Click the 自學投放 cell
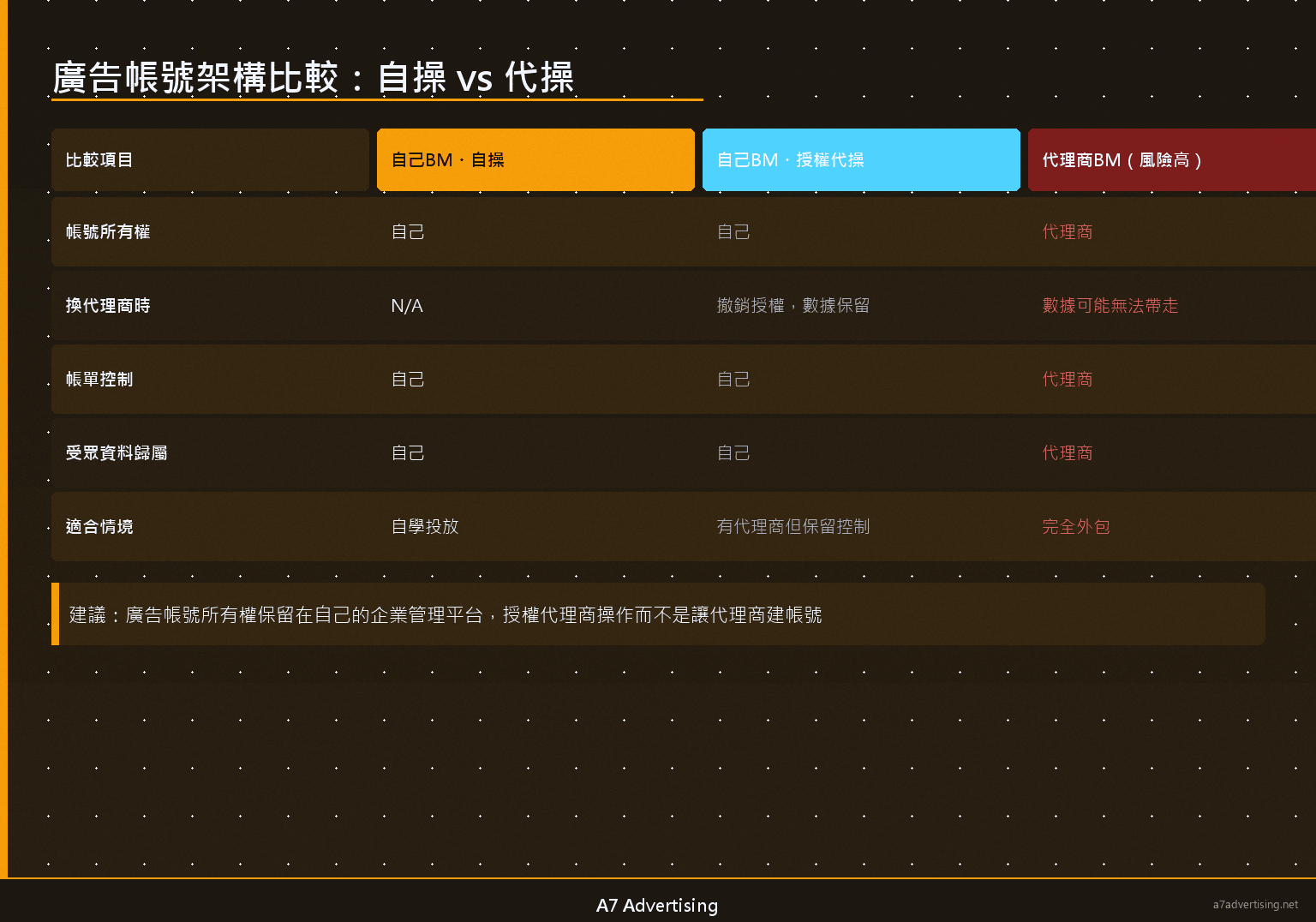The width and height of the screenshot is (1316, 922). coord(425,527)
